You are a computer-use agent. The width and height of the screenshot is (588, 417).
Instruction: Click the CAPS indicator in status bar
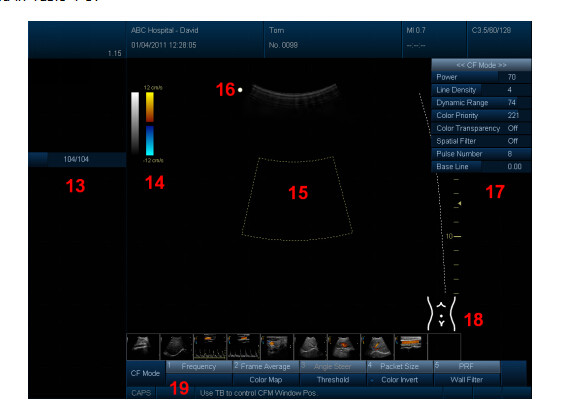pyautogui.click(x=141, y=393)
